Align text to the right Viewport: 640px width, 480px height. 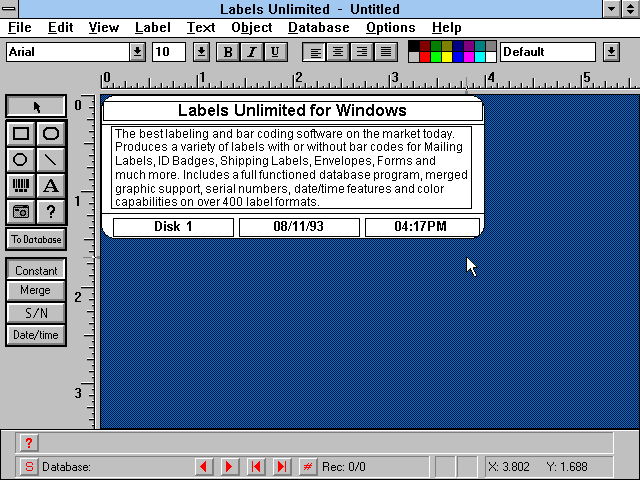[x=362, y=52]
